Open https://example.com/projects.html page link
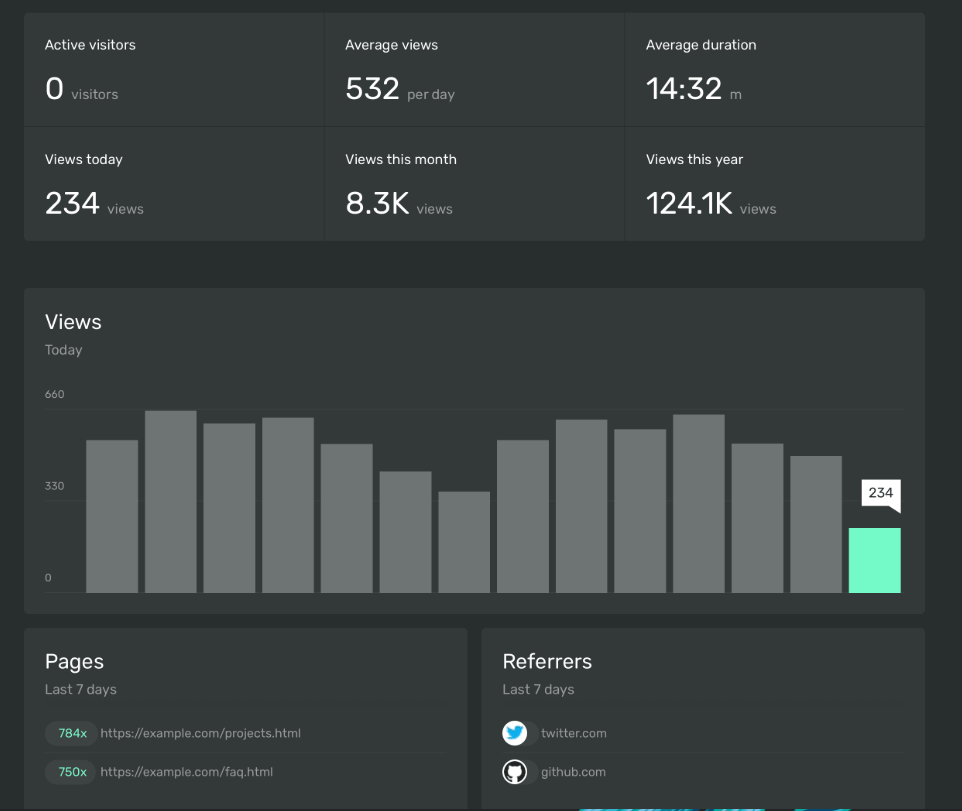962x811 pixels. coord(199,733)
